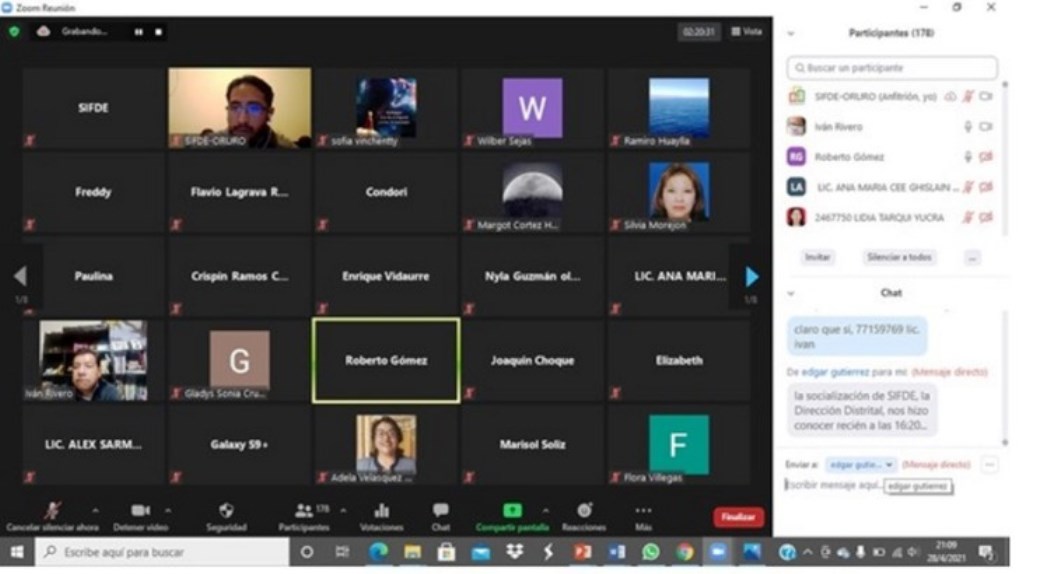Toggle Cancelar silenciar ahora microphone
The width and height of the screenshot is (1057, 574).
[52, 512]
